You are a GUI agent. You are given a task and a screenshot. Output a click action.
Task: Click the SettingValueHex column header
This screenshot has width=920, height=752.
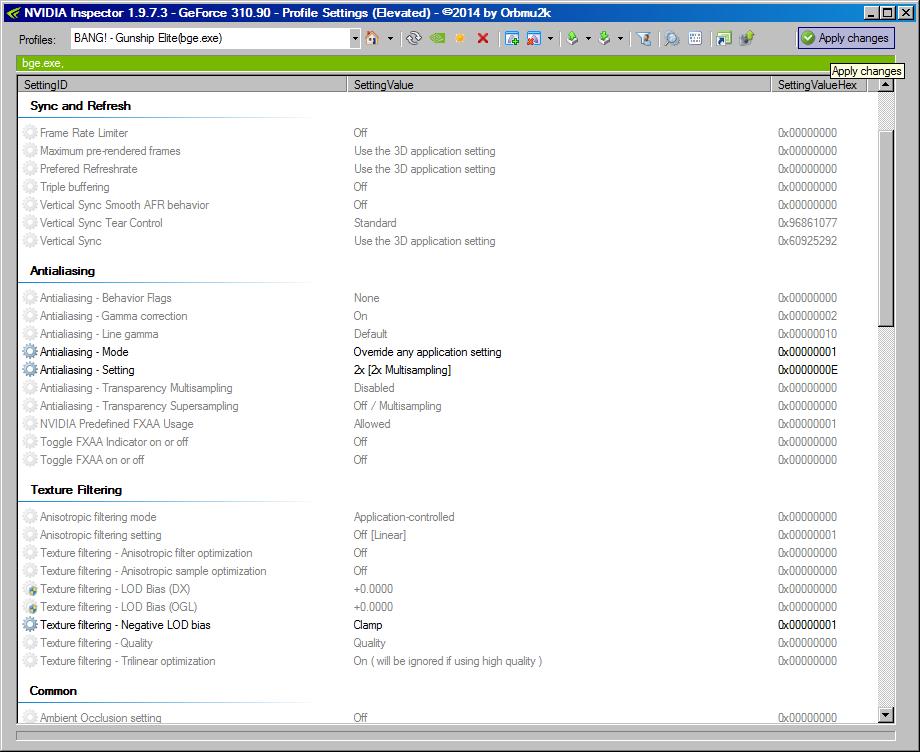818,84
